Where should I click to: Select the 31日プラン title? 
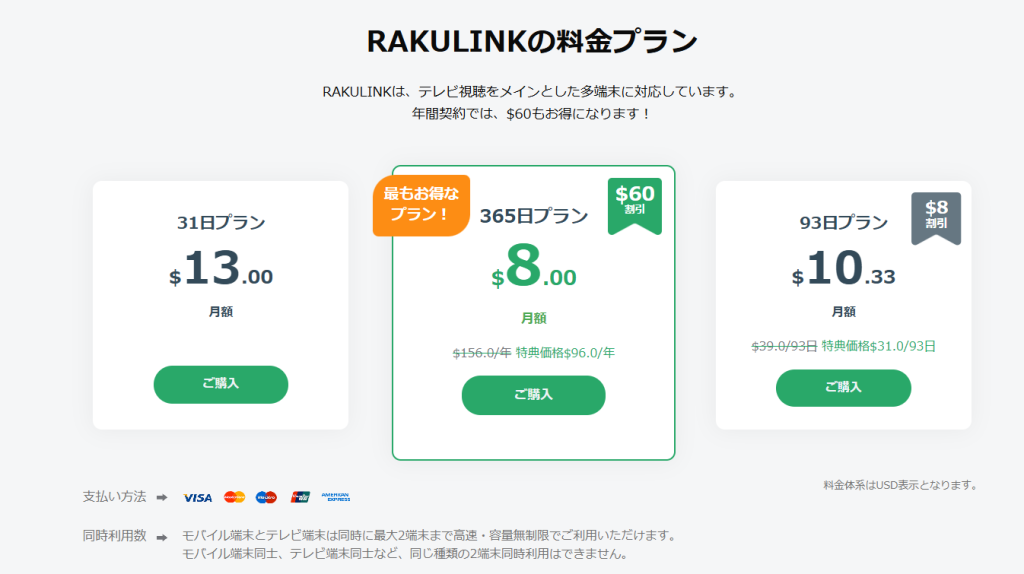coord(221,223)
